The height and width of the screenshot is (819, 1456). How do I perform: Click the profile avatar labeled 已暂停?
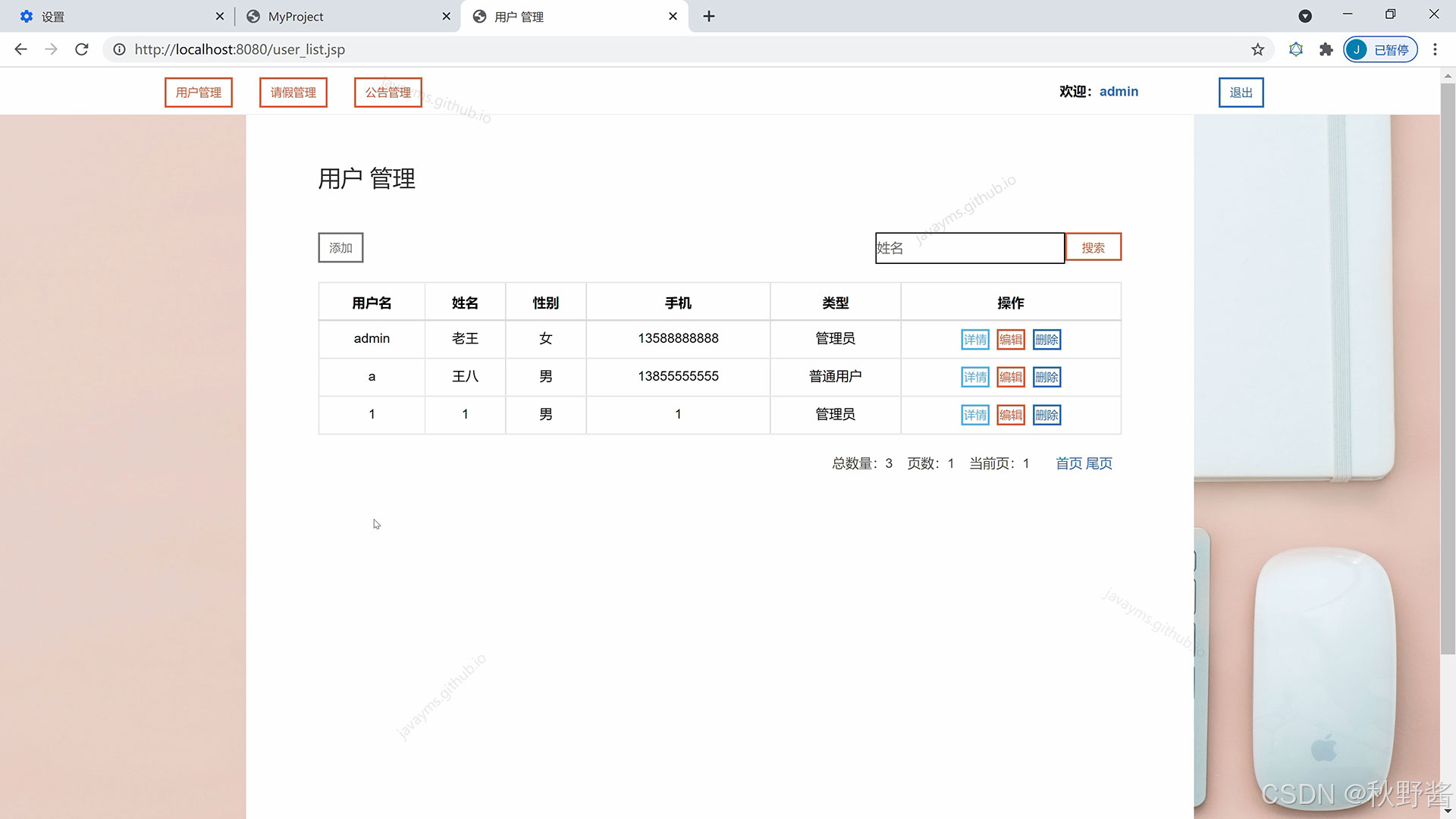click(1380, 49)
